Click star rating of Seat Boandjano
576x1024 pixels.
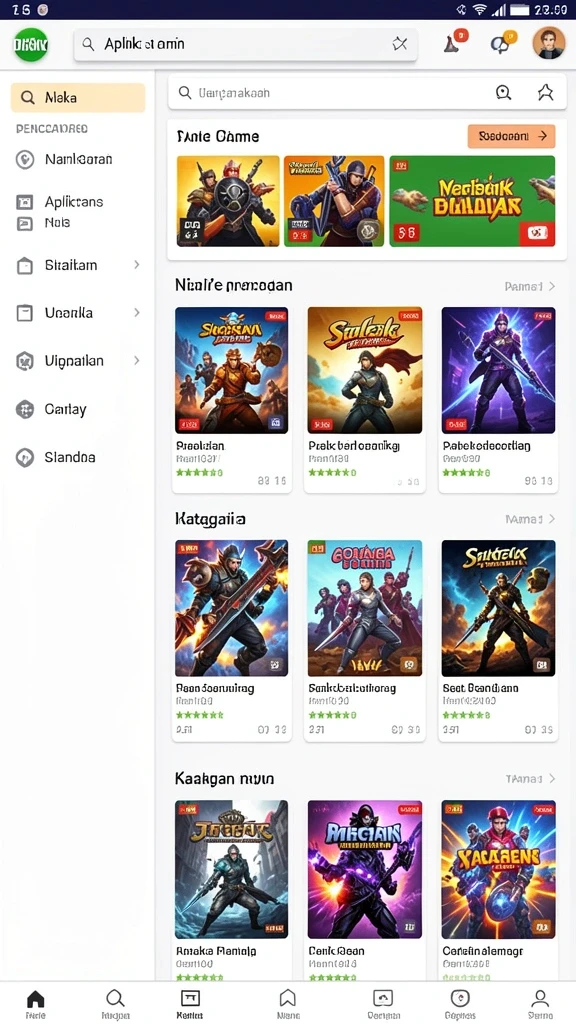(x=466, y=714)
